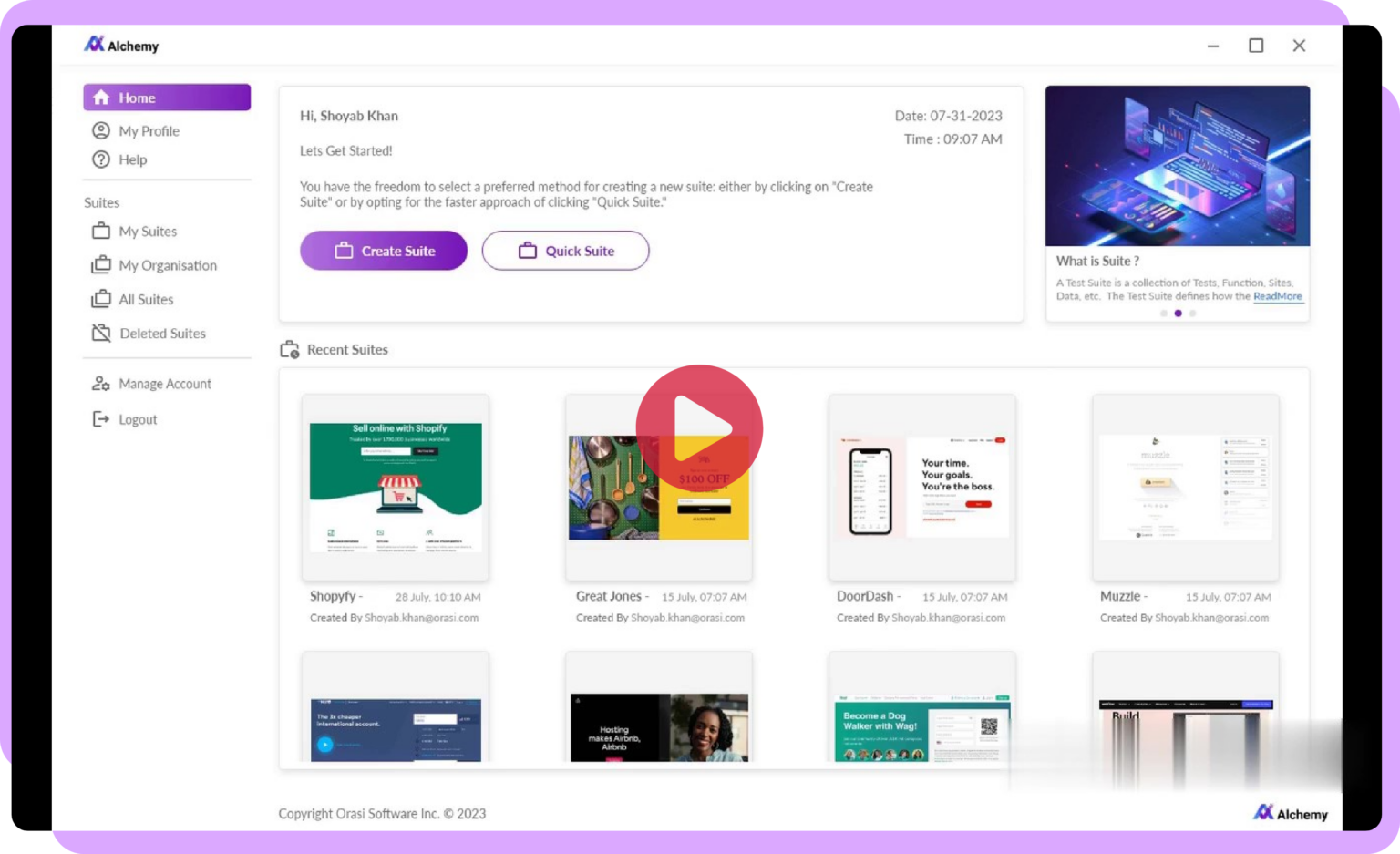The height and width of the screenshot is (854, 1400).
Task: Click the Home house icon
Action: 101,98
